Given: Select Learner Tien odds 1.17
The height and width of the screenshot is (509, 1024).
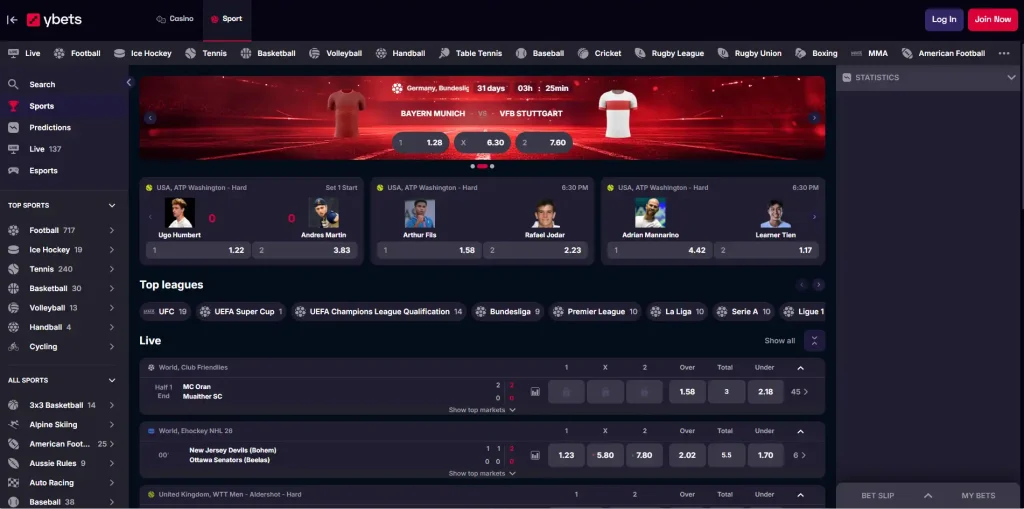Looking at the screenshot, I should (x=767, y=250).
